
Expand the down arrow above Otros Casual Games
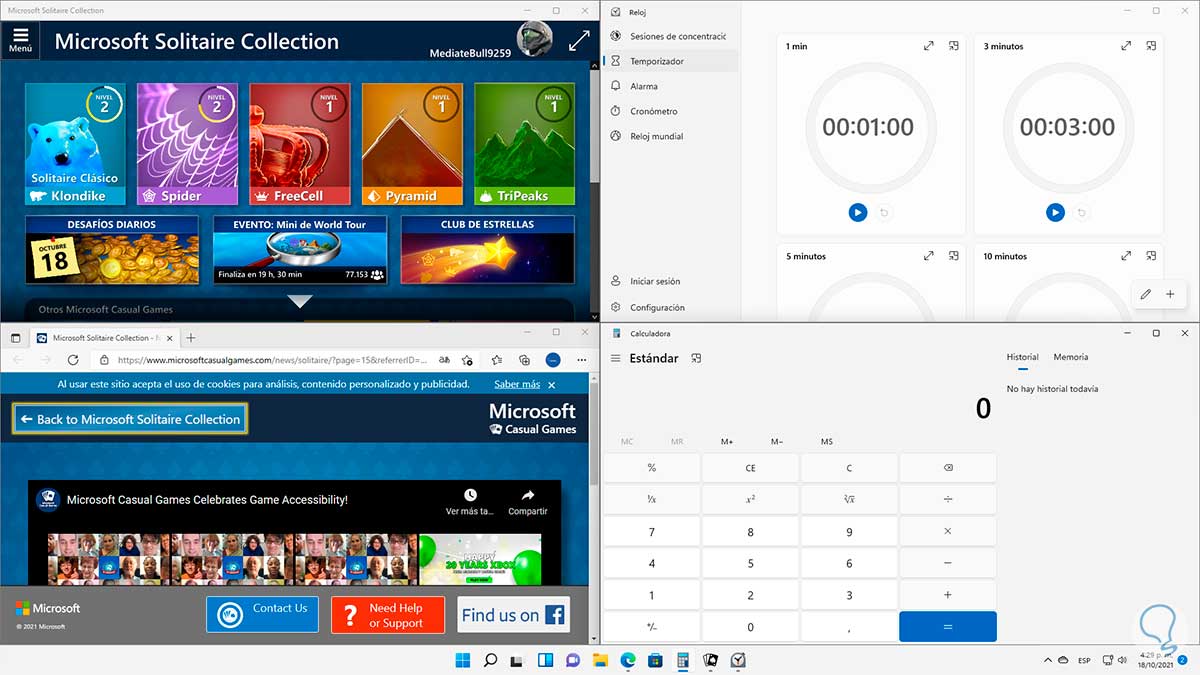coord(300,300)
